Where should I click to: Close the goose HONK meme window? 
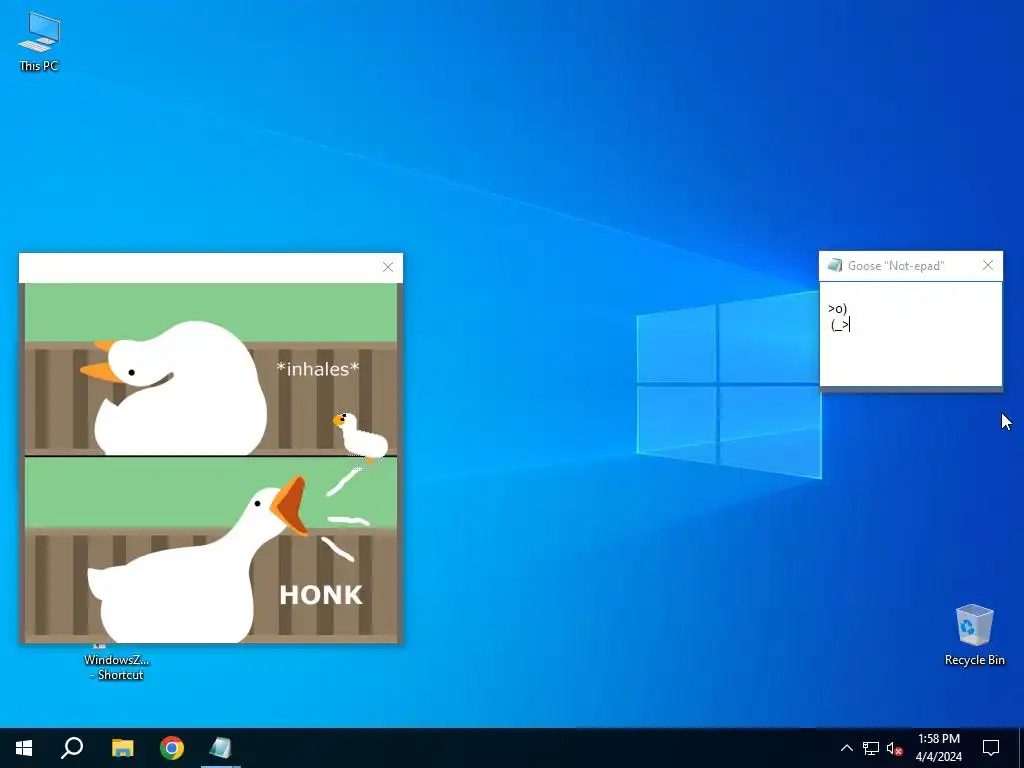coord(388,267)
